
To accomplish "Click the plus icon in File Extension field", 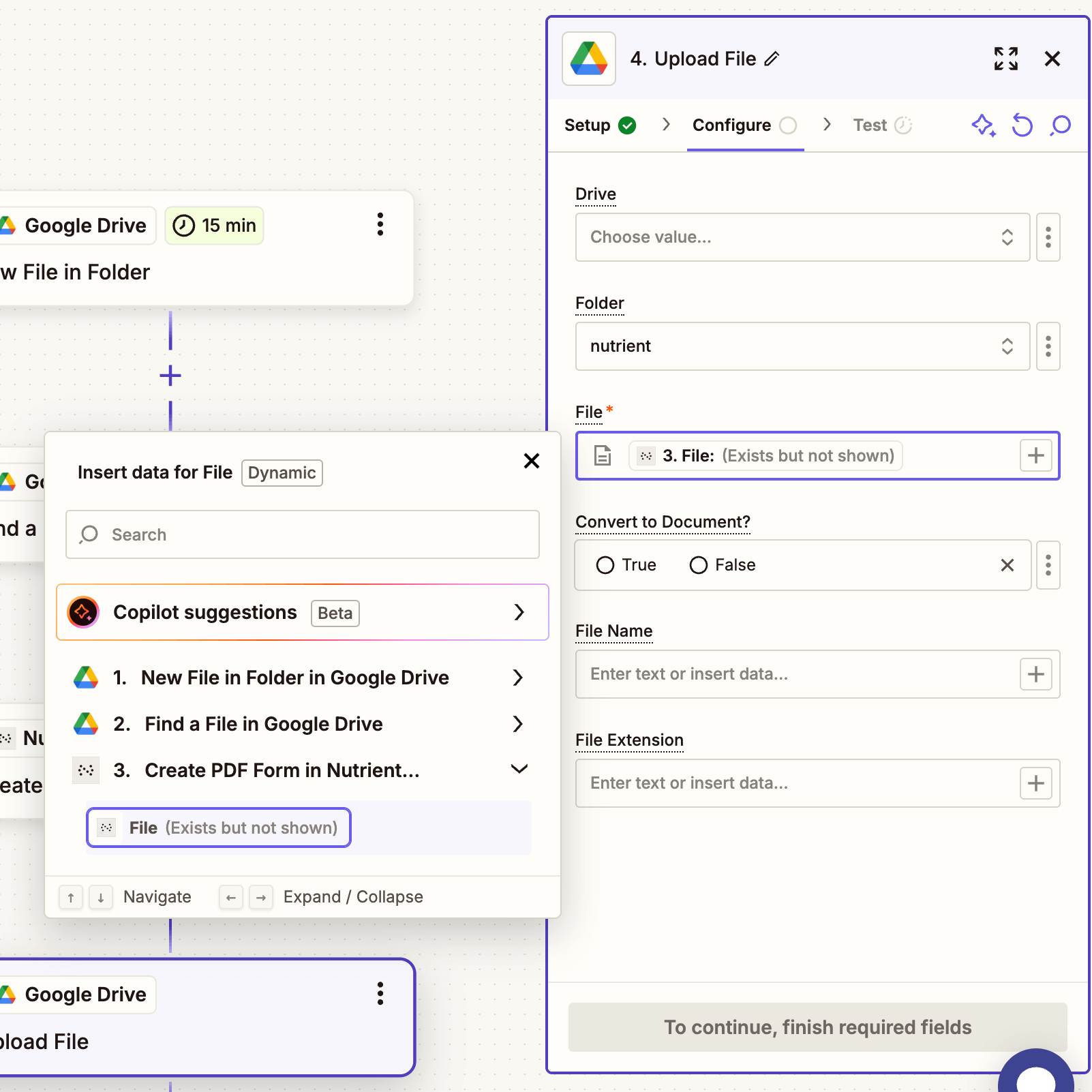I will pyautogui.click(x=1035, y=783).
